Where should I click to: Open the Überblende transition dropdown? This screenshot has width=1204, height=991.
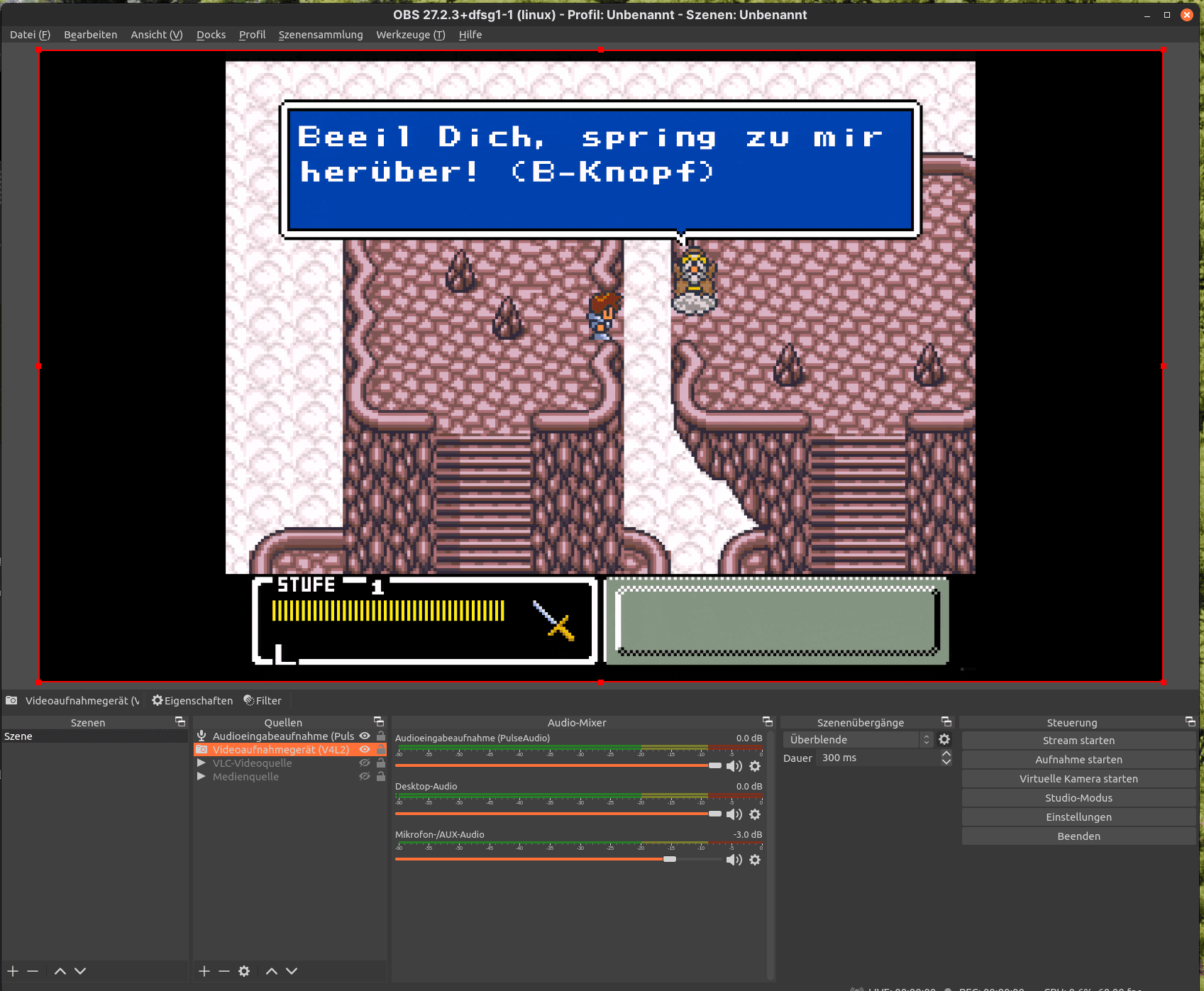point(858,739)
